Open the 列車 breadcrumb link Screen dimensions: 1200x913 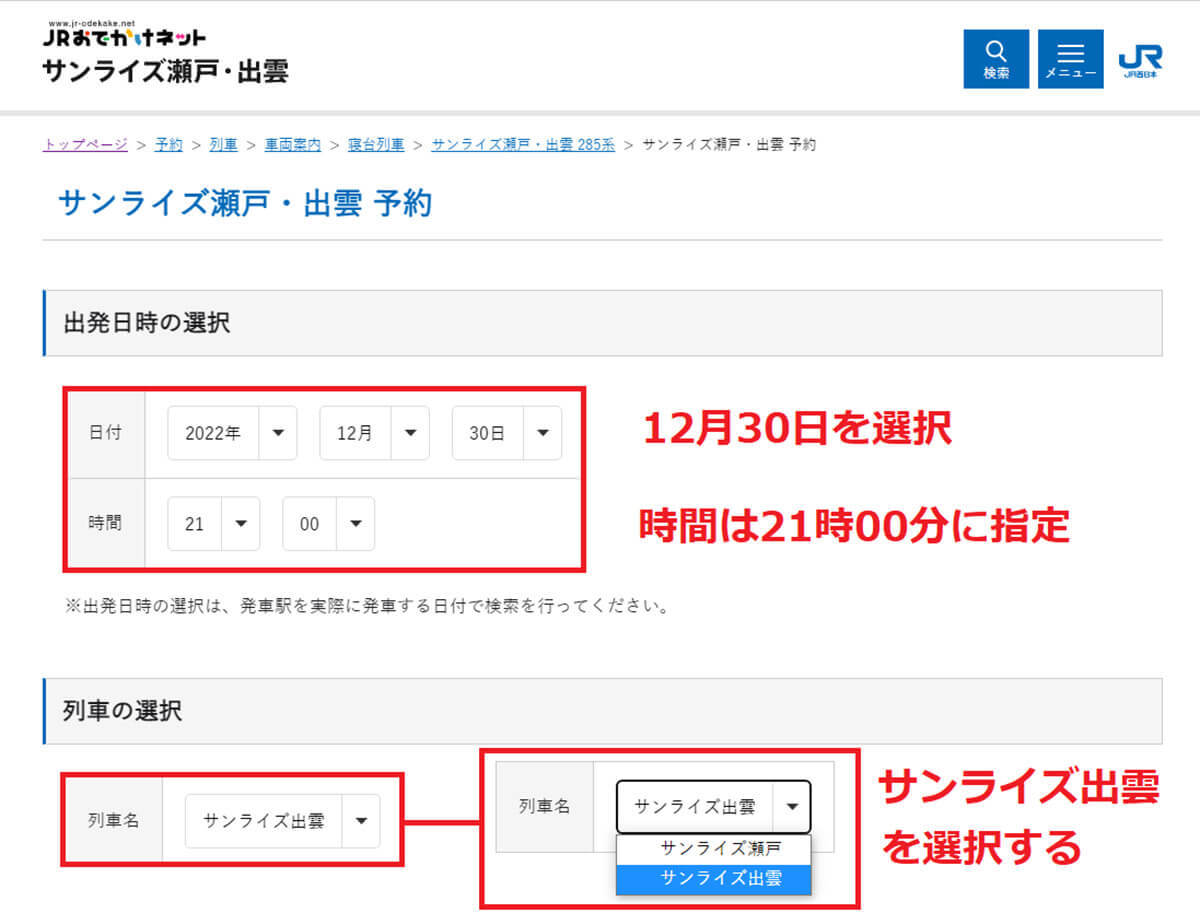pos(224,145)
